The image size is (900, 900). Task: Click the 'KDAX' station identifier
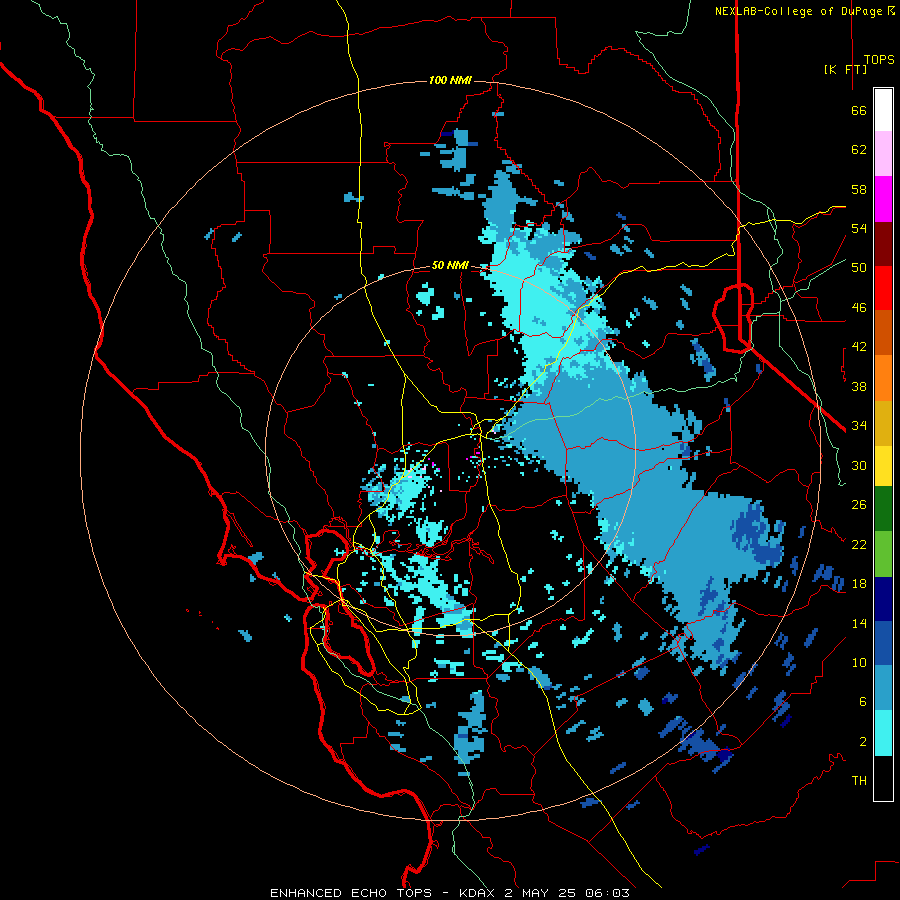click(x=479, y=893)
